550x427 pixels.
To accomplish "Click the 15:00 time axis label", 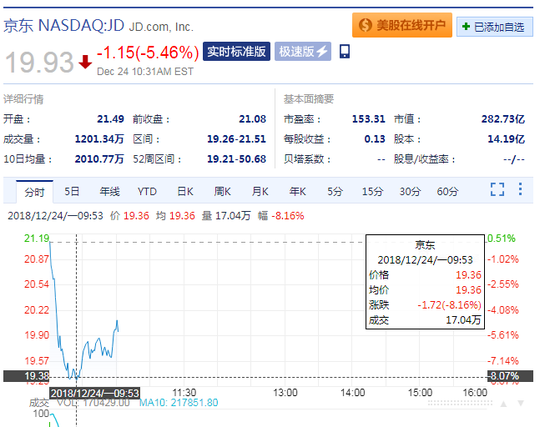I will pos(420,392).
